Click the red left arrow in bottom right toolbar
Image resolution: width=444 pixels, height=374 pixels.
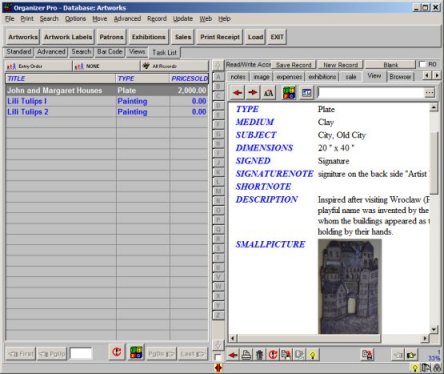[233, 355]
